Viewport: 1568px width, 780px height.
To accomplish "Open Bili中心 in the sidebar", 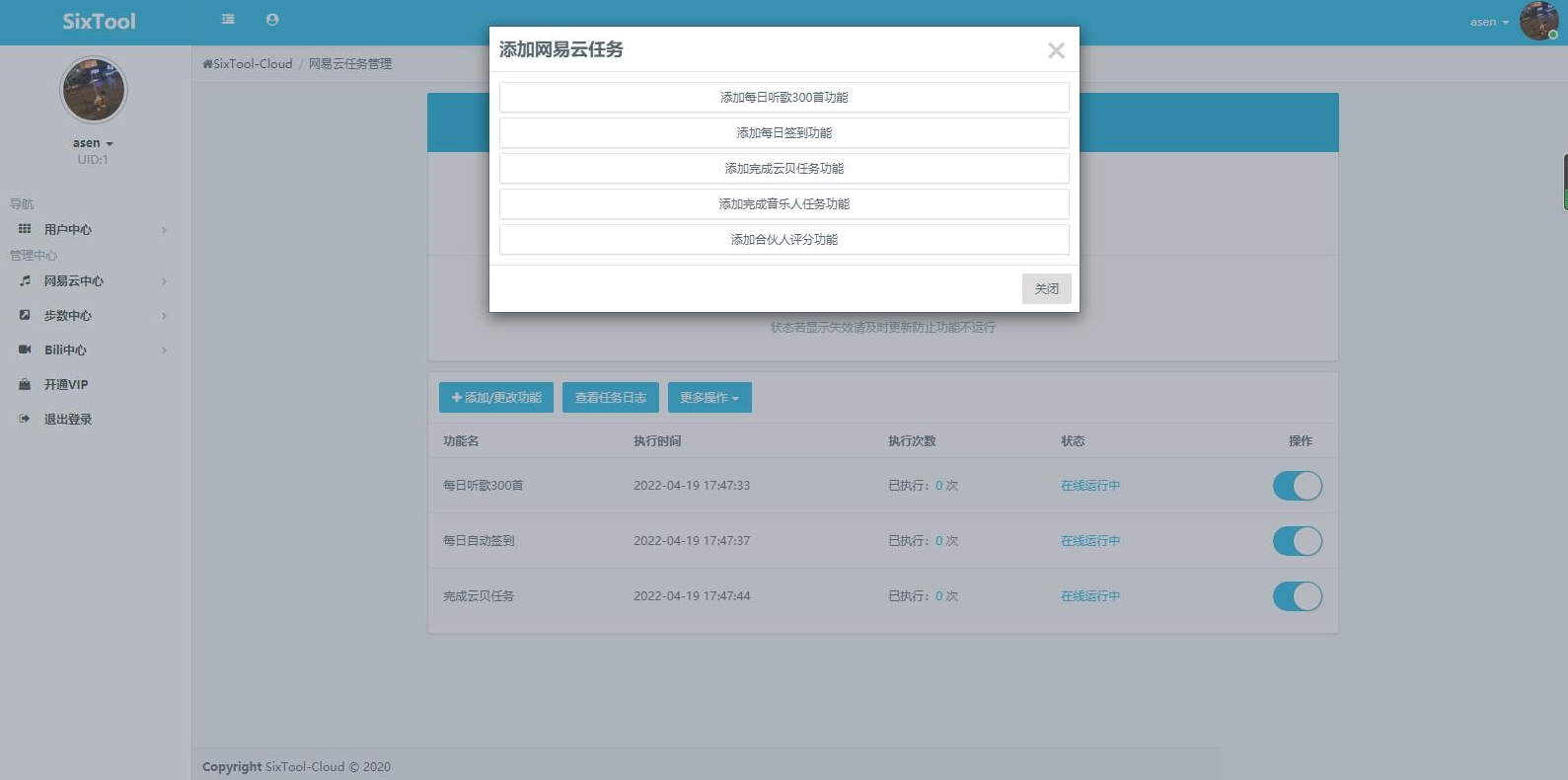I will (x=94, y=350).
